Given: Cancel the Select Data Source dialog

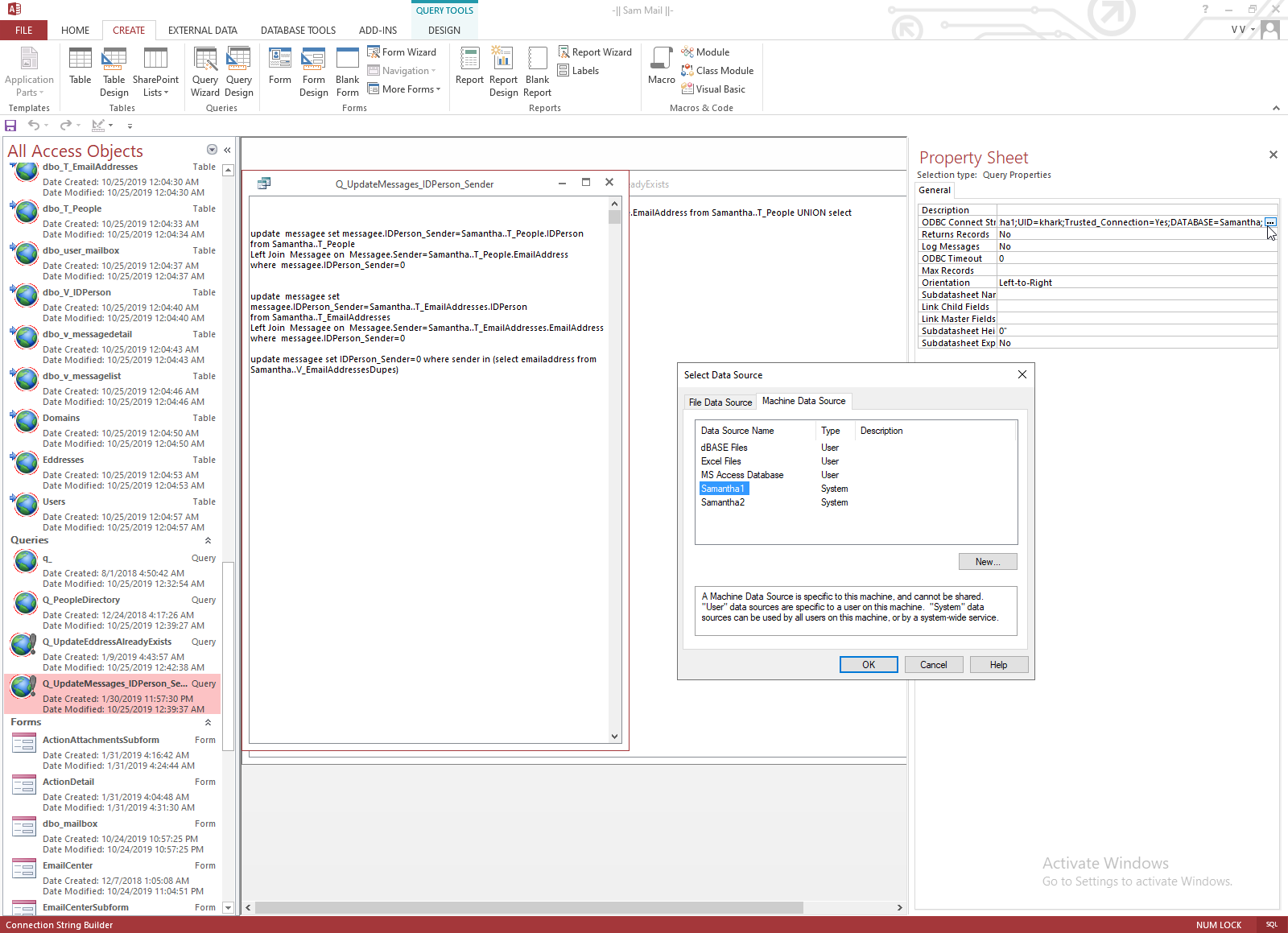Looking at the screenshot, I should (x=934, y=665).
